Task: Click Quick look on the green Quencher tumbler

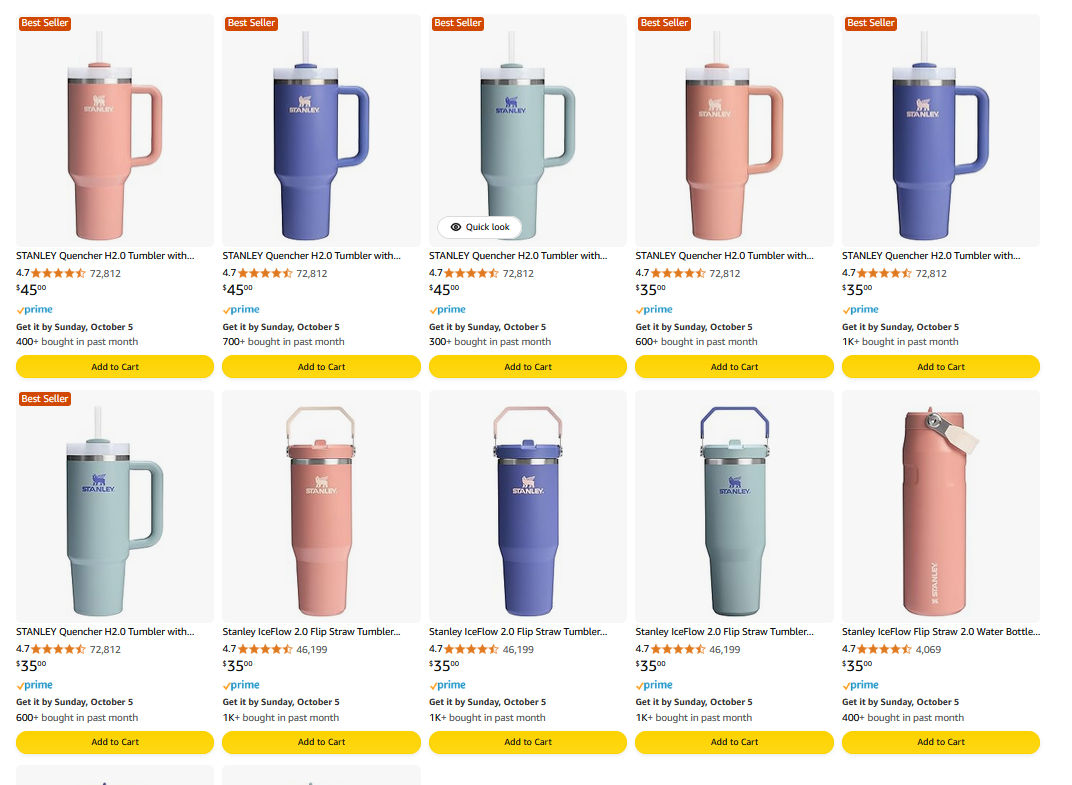Action: pyautogui.click(x=480, y=227)
